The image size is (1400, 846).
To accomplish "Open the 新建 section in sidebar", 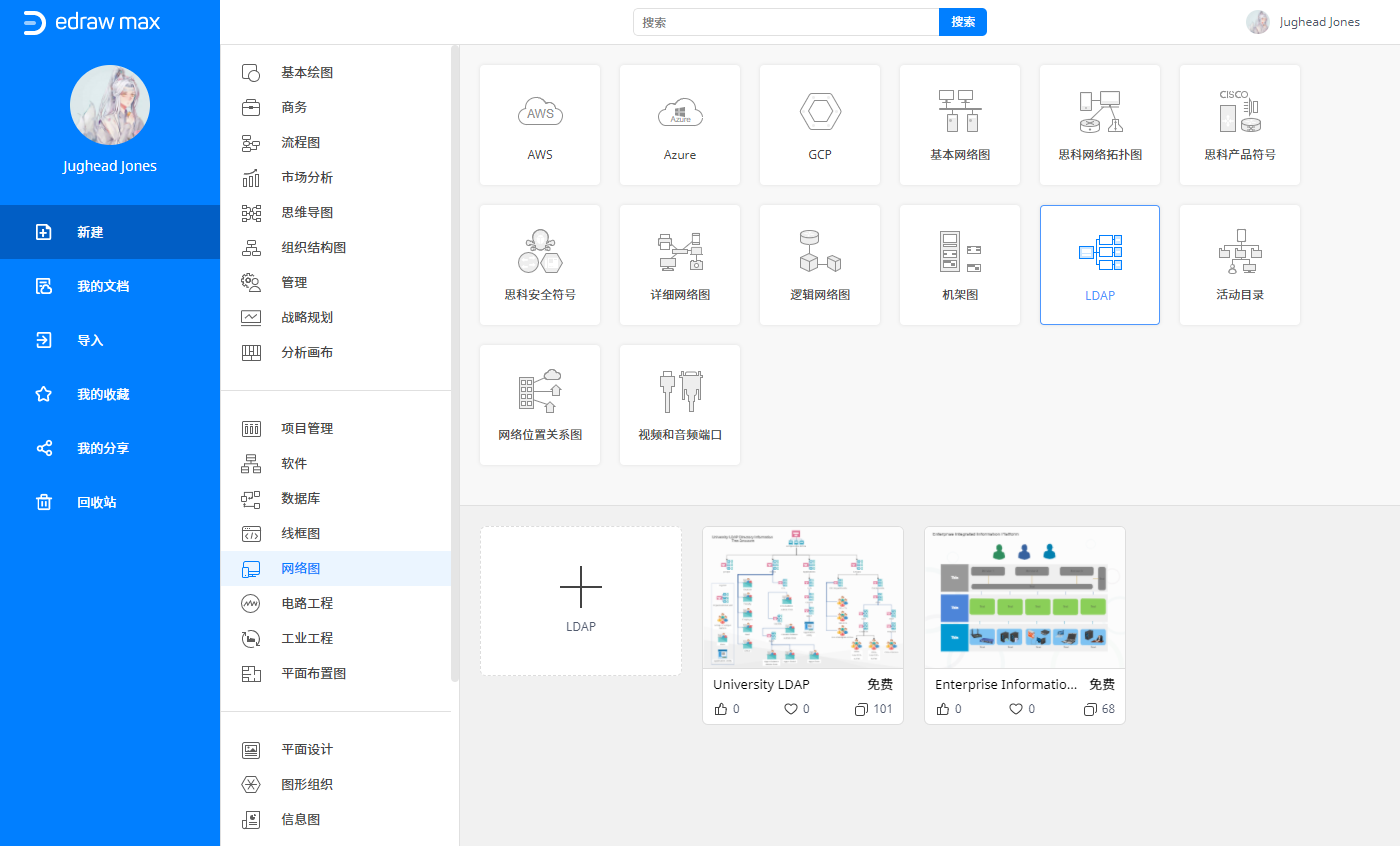I will 110,232.
